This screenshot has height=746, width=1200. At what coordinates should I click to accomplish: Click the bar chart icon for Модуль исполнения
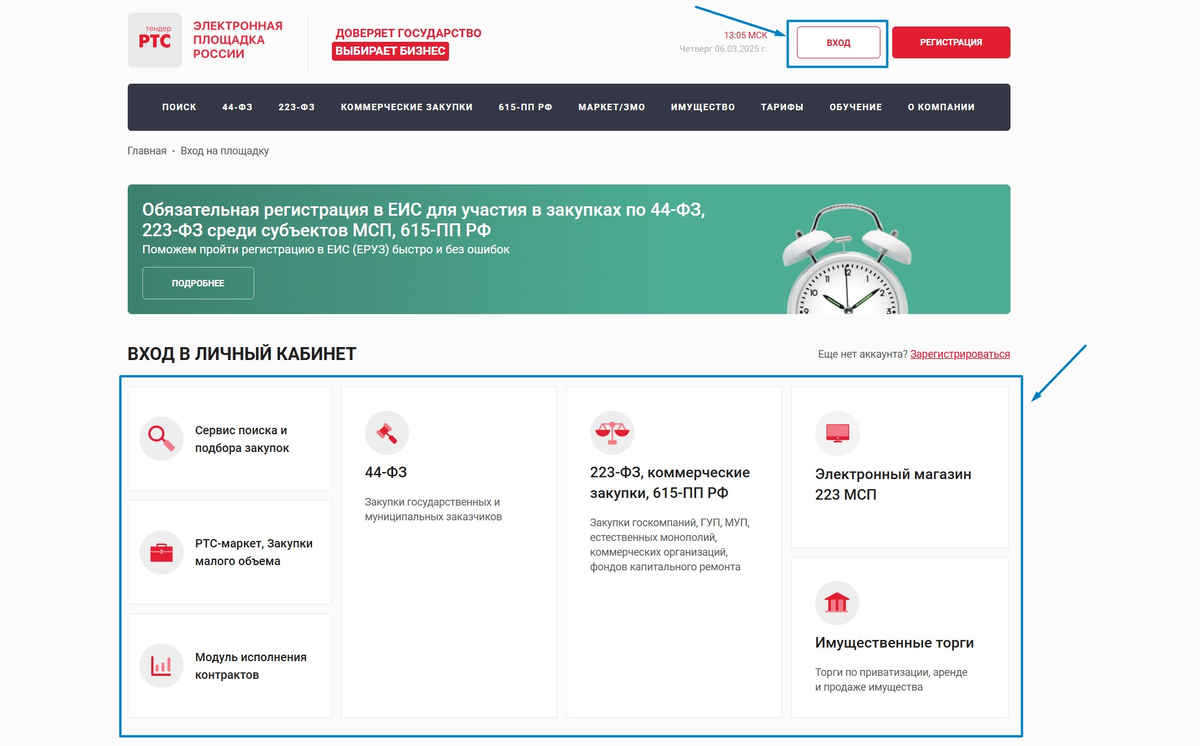click(x=161, y=665)
